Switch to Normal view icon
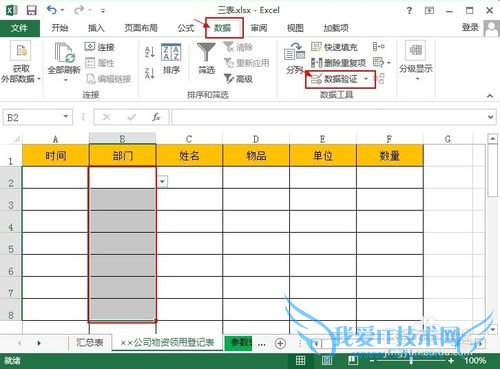 300,360
